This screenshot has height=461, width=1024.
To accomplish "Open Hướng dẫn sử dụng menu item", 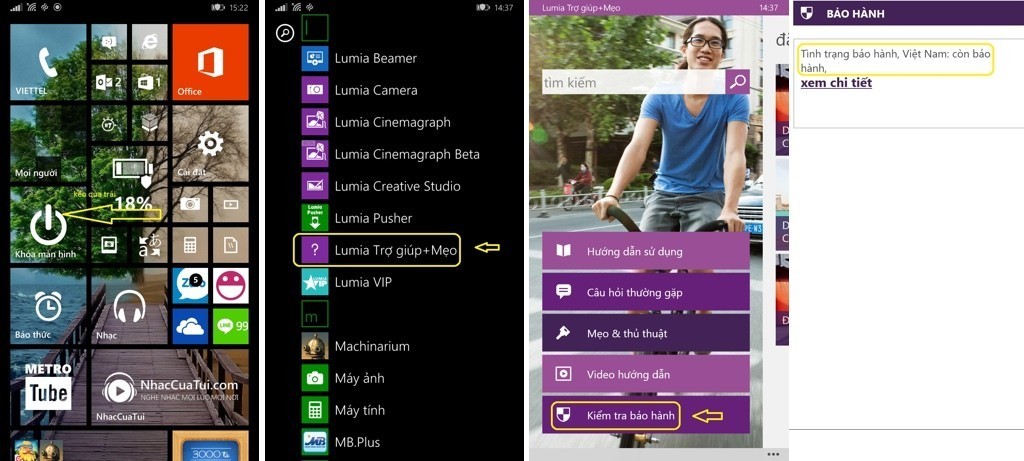I will click(645, 251).
